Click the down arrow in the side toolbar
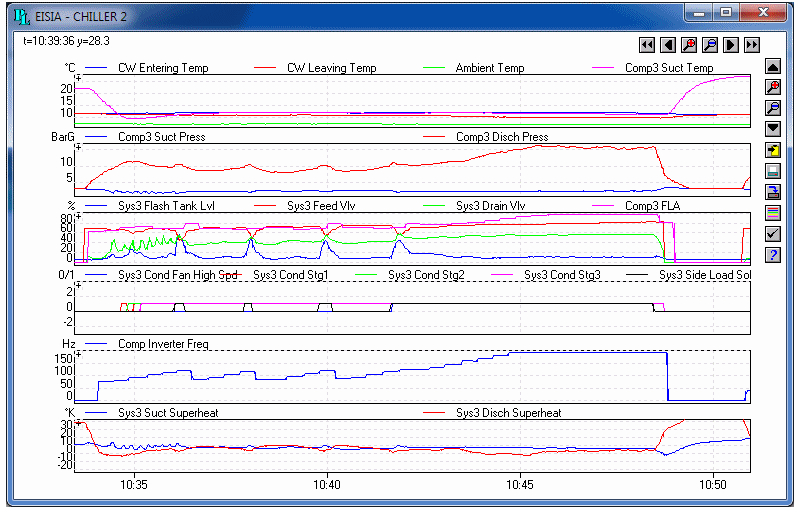Screen dimensions: 800x510 pyautogui.click(x=773, y=129)
